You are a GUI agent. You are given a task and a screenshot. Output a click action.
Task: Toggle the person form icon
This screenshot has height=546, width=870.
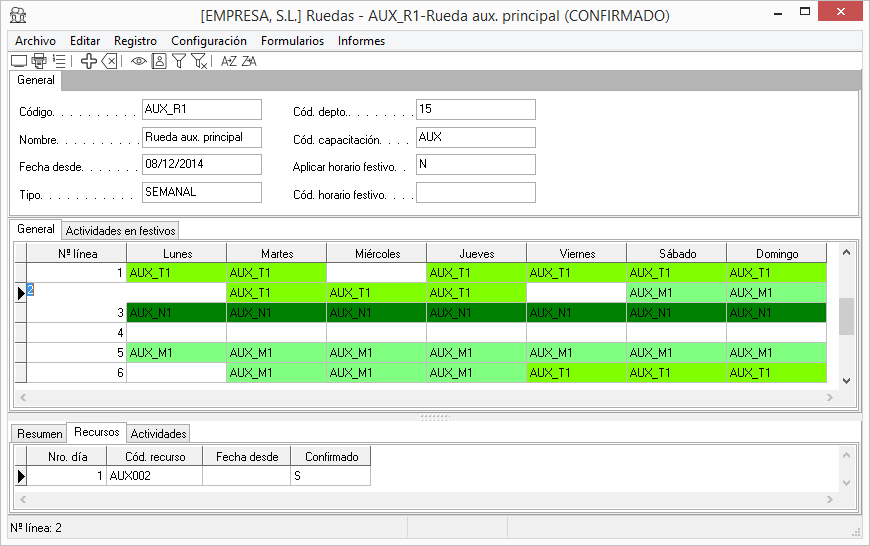click(x=159, y=61)
